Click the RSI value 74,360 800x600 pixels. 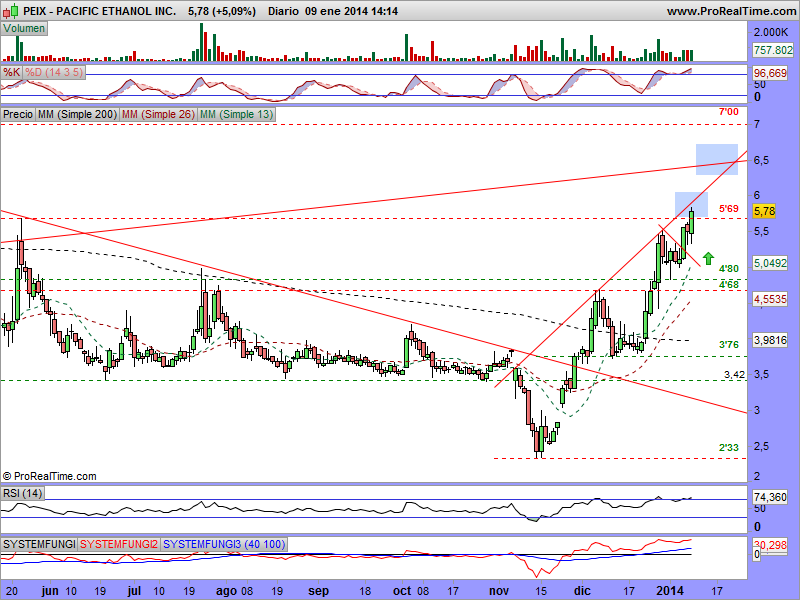[x=770, y=496]
